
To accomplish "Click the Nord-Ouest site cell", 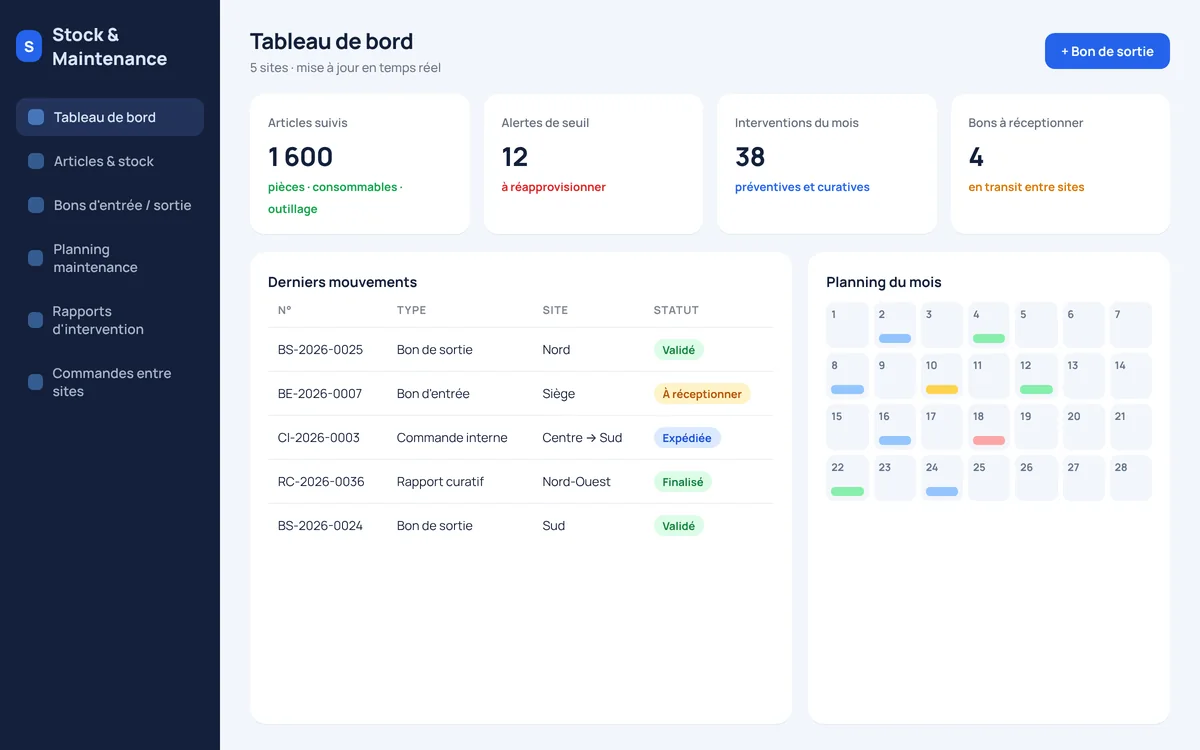I will [x=577, y=482].
